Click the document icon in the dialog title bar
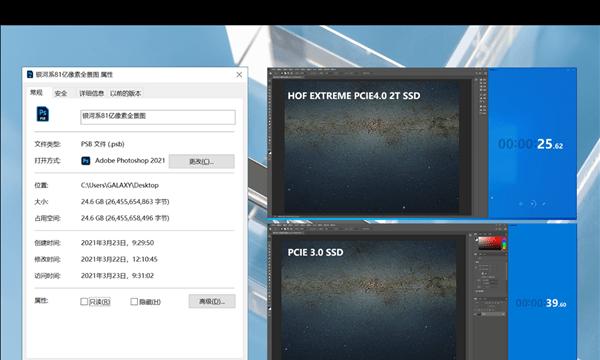600x360 pixels. [x=30, y=74]
